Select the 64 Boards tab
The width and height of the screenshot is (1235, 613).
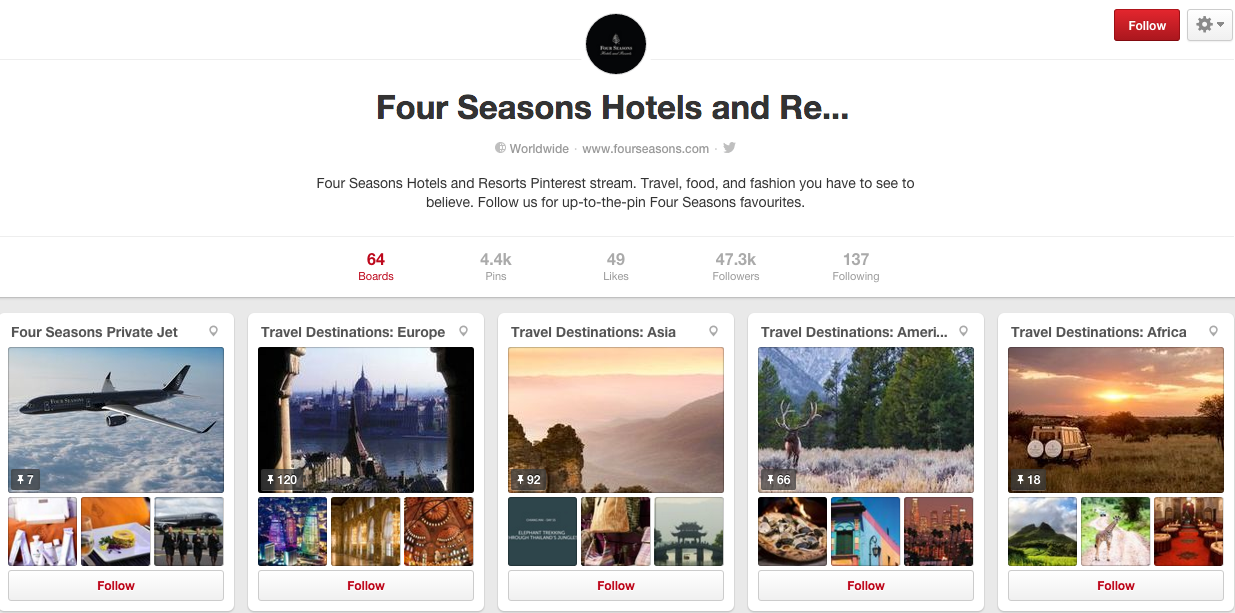pos(376,267)
